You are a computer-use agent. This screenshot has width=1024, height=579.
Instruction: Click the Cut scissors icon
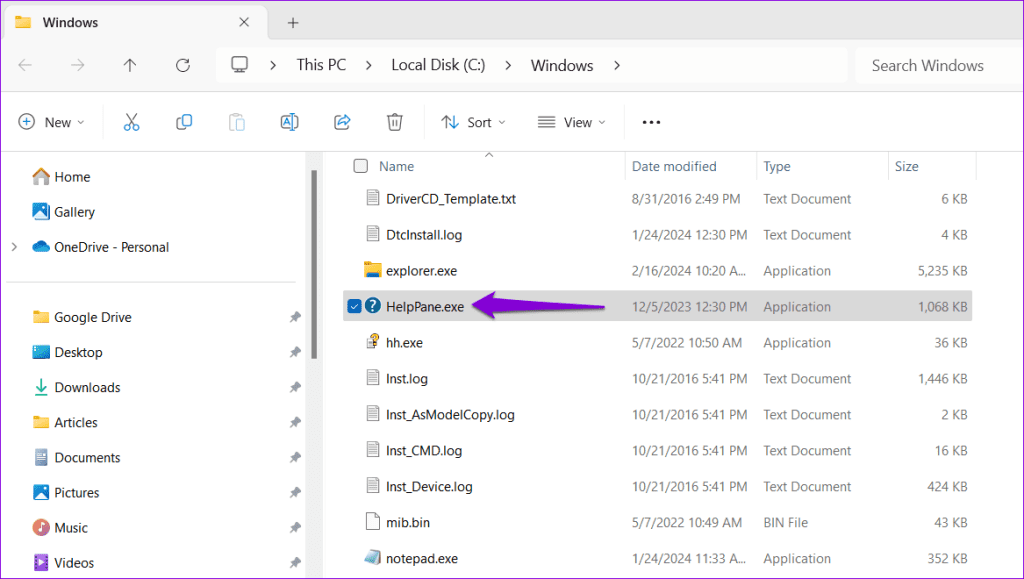pyautogui.click(x=131, y=122)
